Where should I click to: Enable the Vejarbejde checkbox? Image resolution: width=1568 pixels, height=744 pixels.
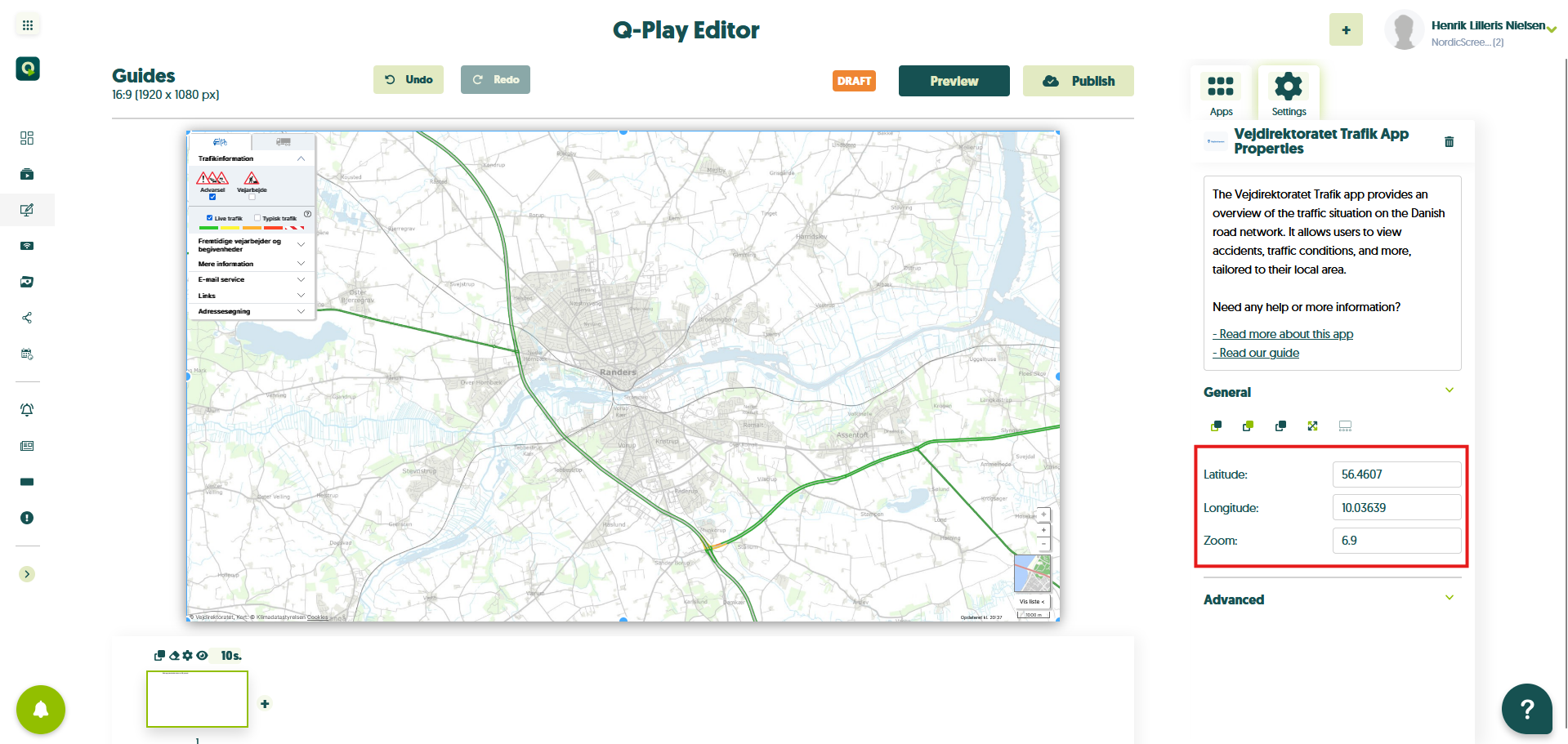tap(252, 197)
